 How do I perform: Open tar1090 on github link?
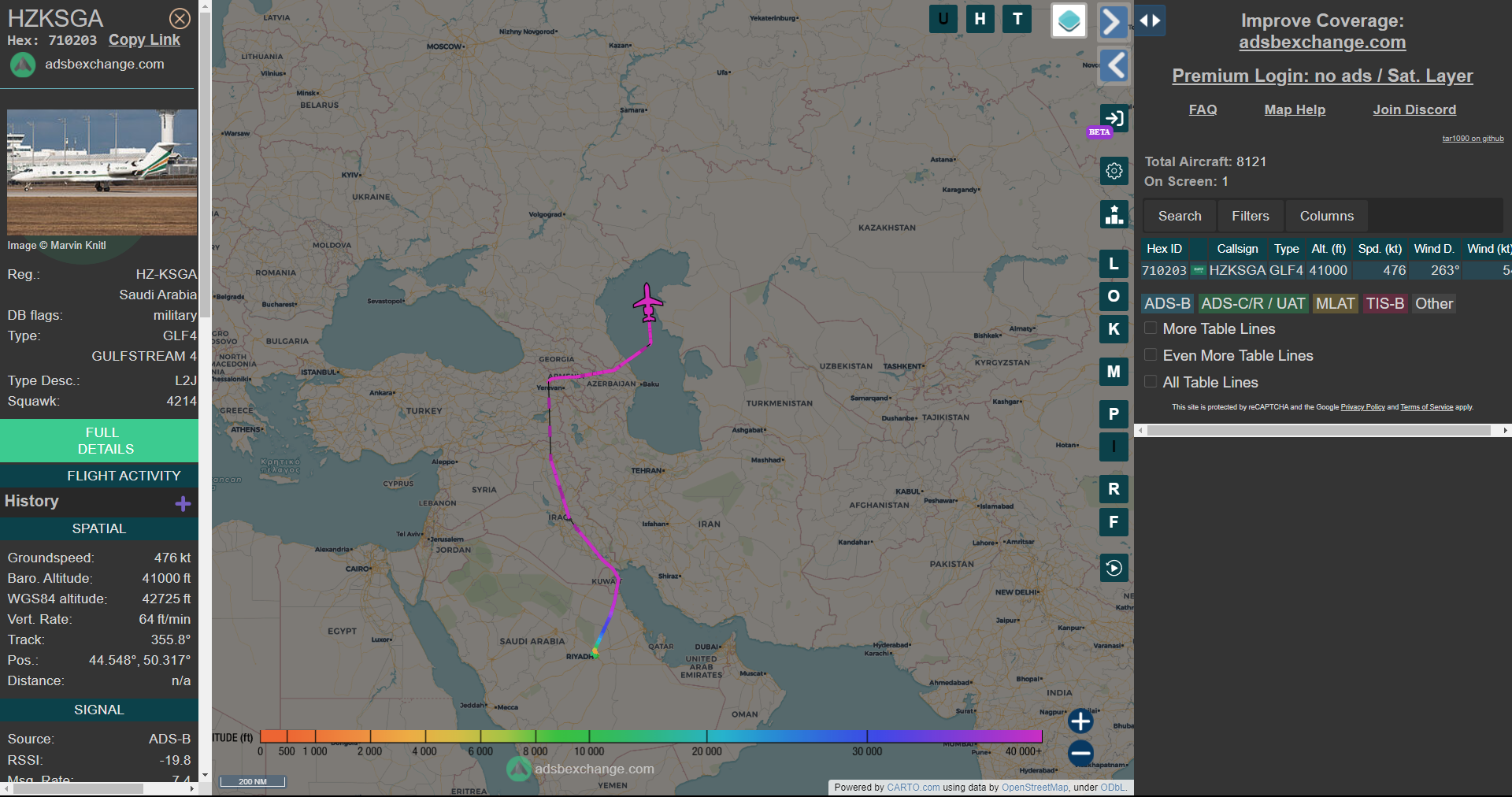(x=1473, y=139)
